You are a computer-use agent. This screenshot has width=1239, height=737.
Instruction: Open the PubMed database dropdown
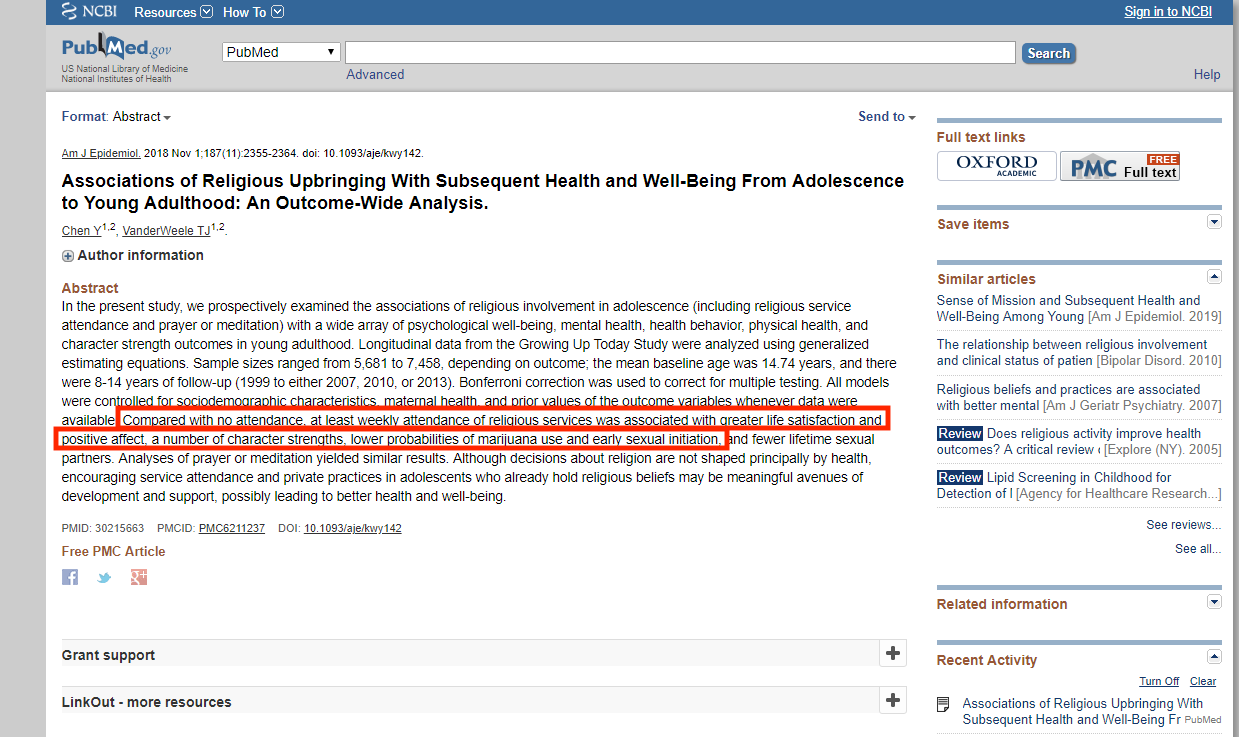click(281, 52)
